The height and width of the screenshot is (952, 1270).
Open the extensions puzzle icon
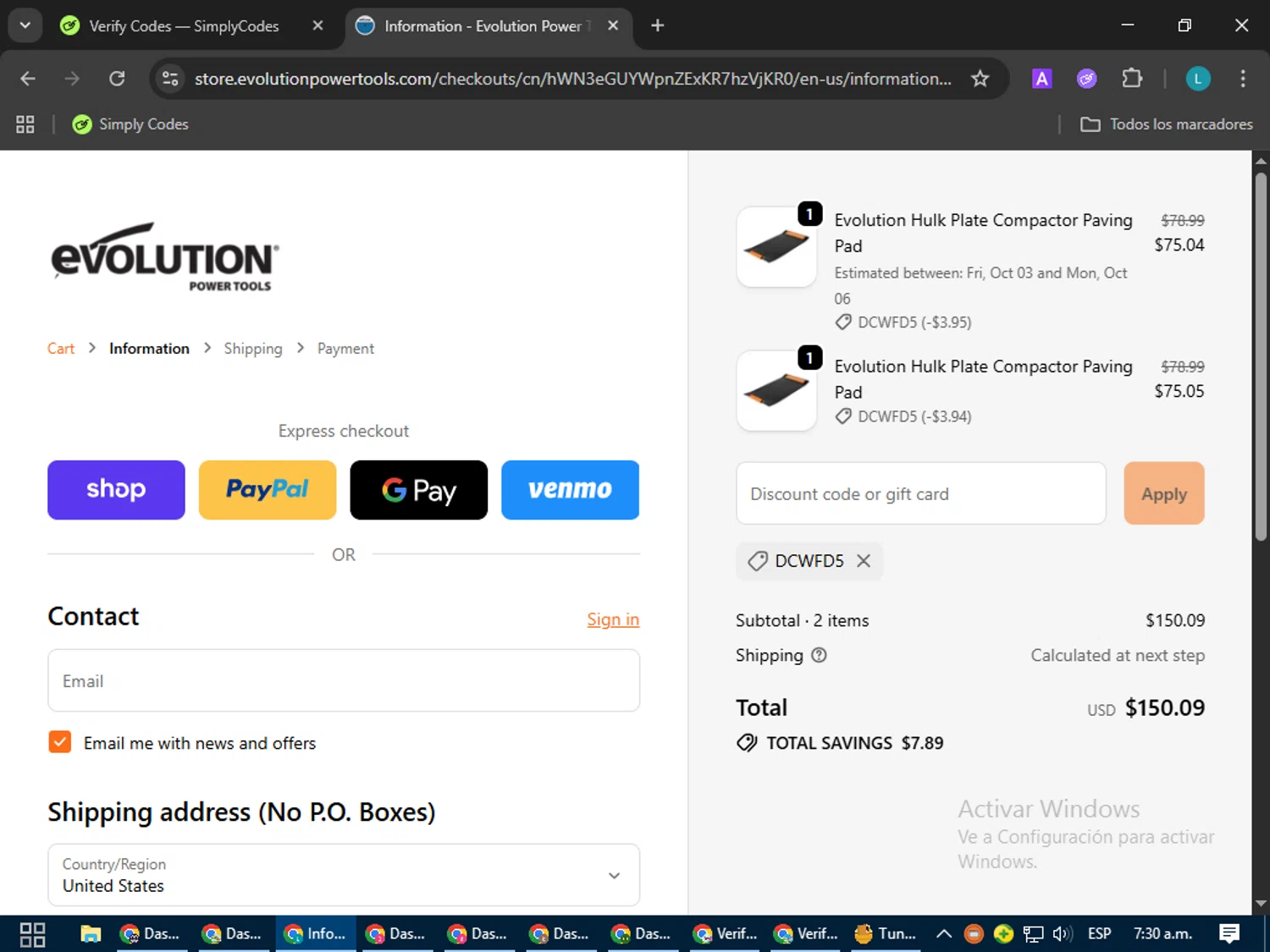pos(1132,79)
